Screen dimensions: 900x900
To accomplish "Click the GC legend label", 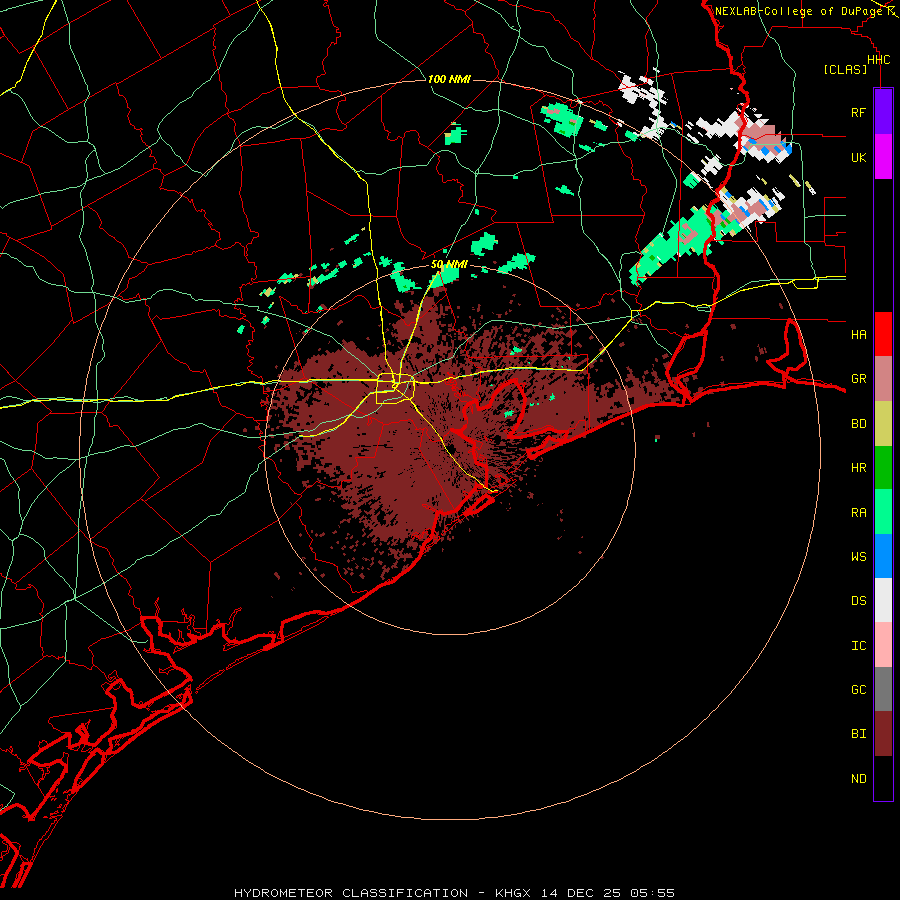I will [x=858, y=689].
